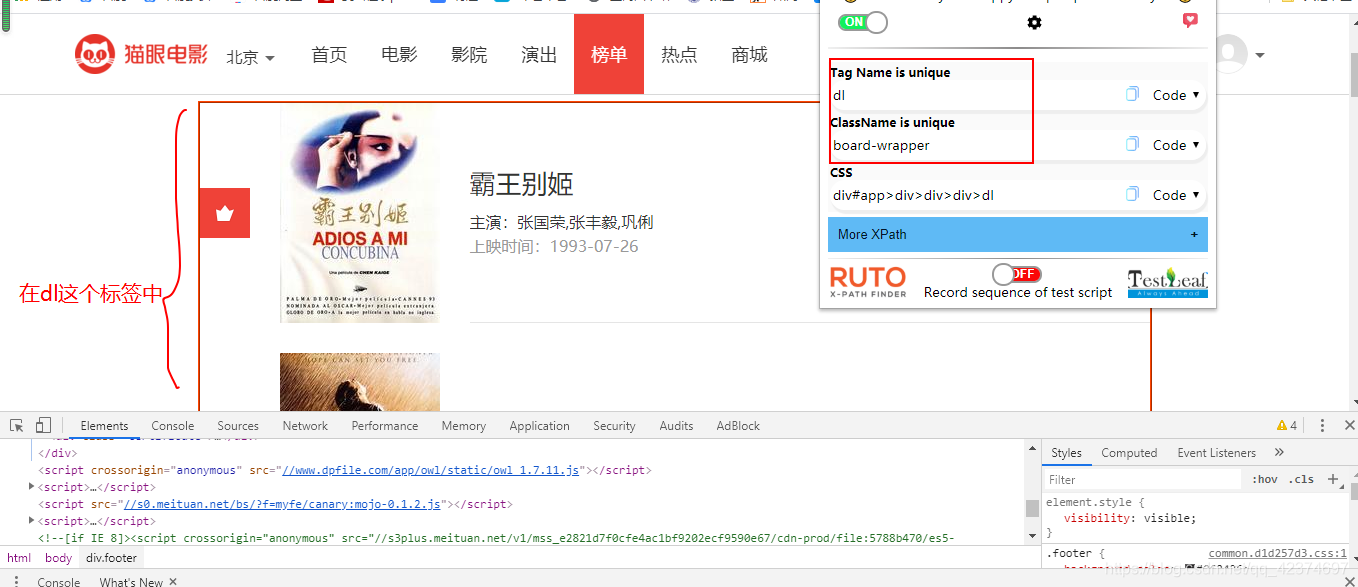The width and height of the screenshot is (1358, 587).
Task: Toggle the :hov element state button
Action: pyautogui.click(x=1265, y=479)
